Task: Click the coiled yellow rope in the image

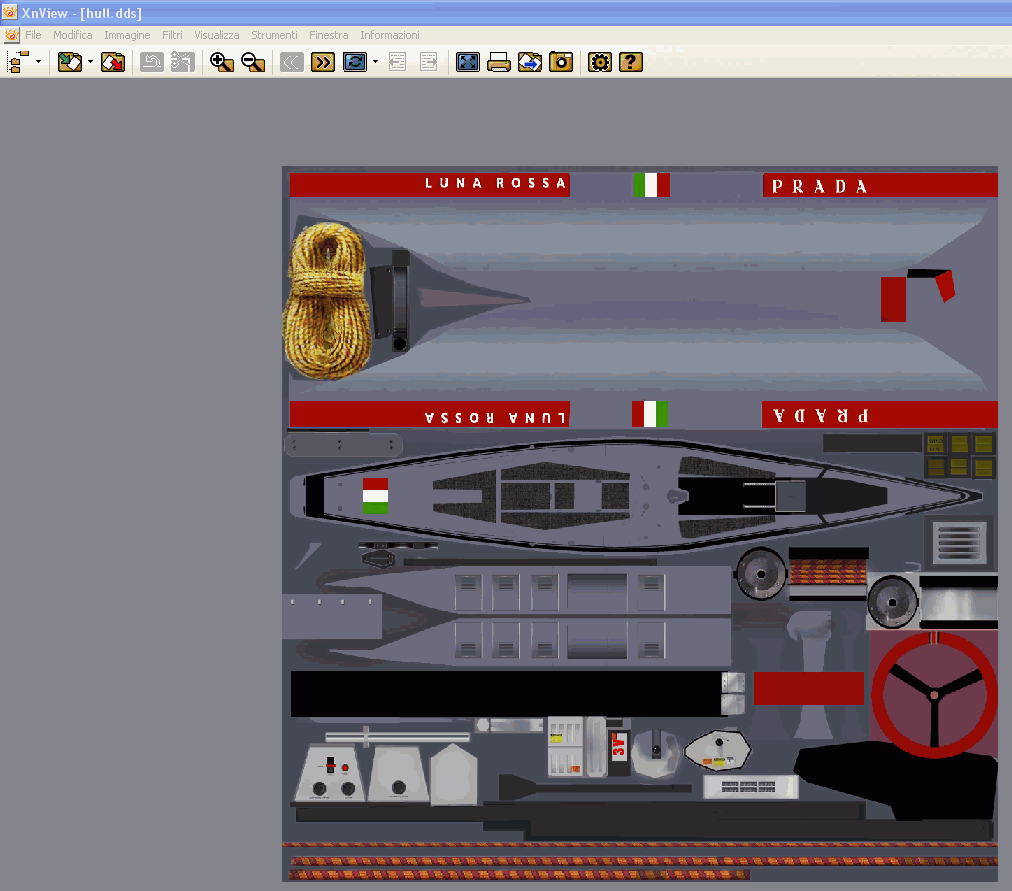Action: tap(327, 300)
